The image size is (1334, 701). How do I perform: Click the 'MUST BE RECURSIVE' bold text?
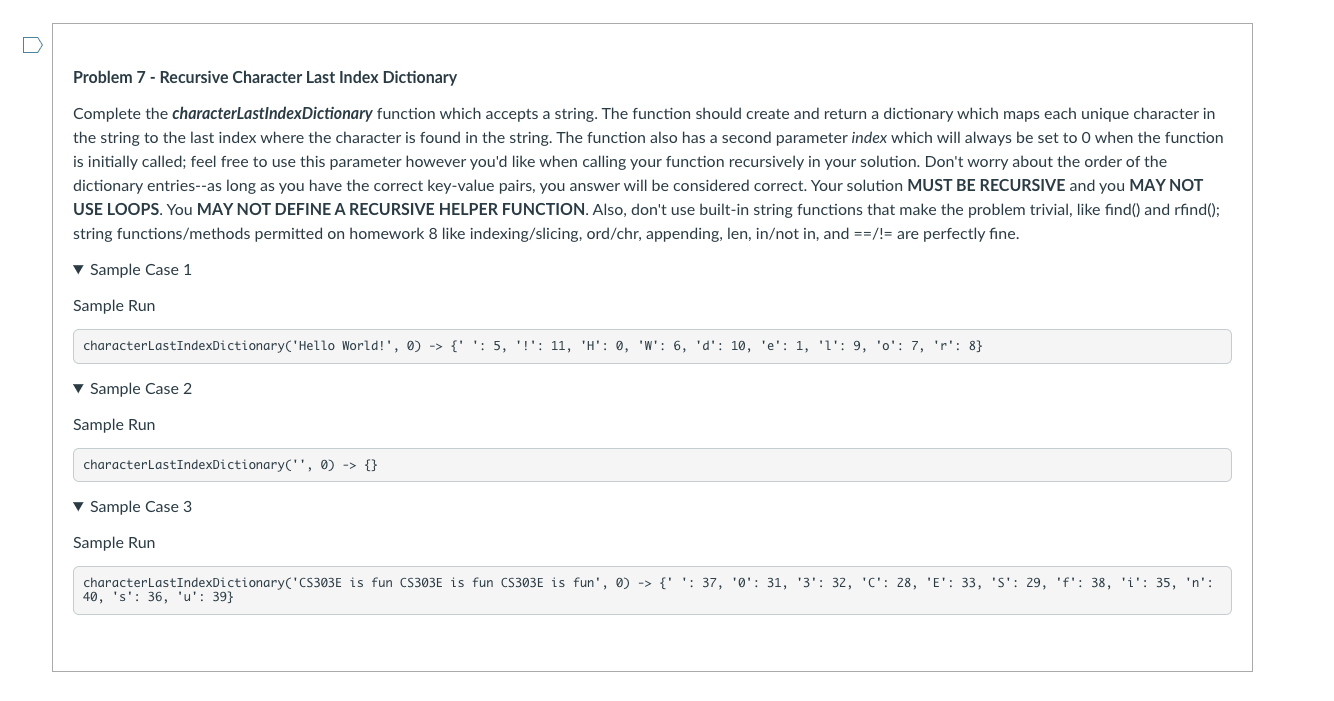(986, 185)
